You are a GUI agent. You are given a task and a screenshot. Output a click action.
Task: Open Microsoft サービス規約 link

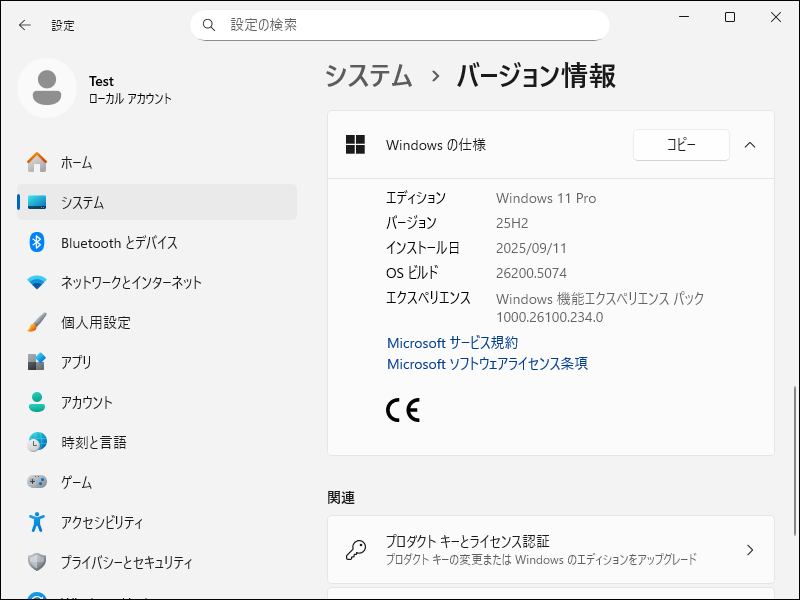[x=452, y=343]
